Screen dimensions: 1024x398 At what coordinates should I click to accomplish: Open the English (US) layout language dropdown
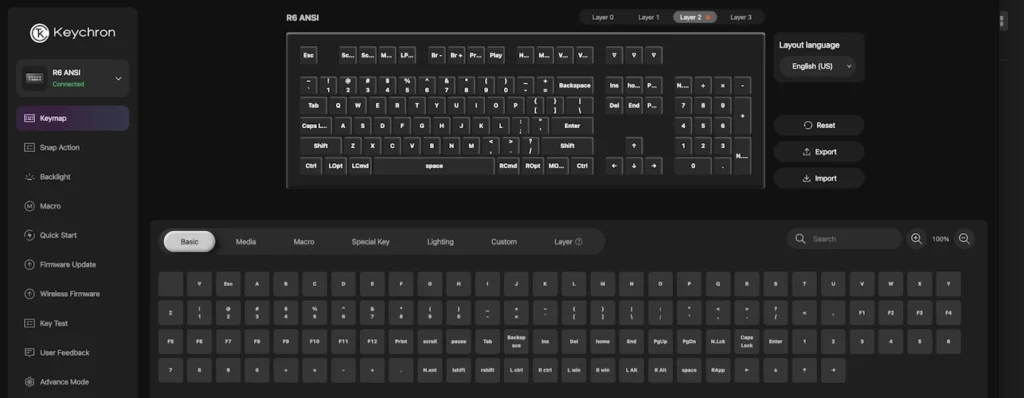click(x=818, y=66)
